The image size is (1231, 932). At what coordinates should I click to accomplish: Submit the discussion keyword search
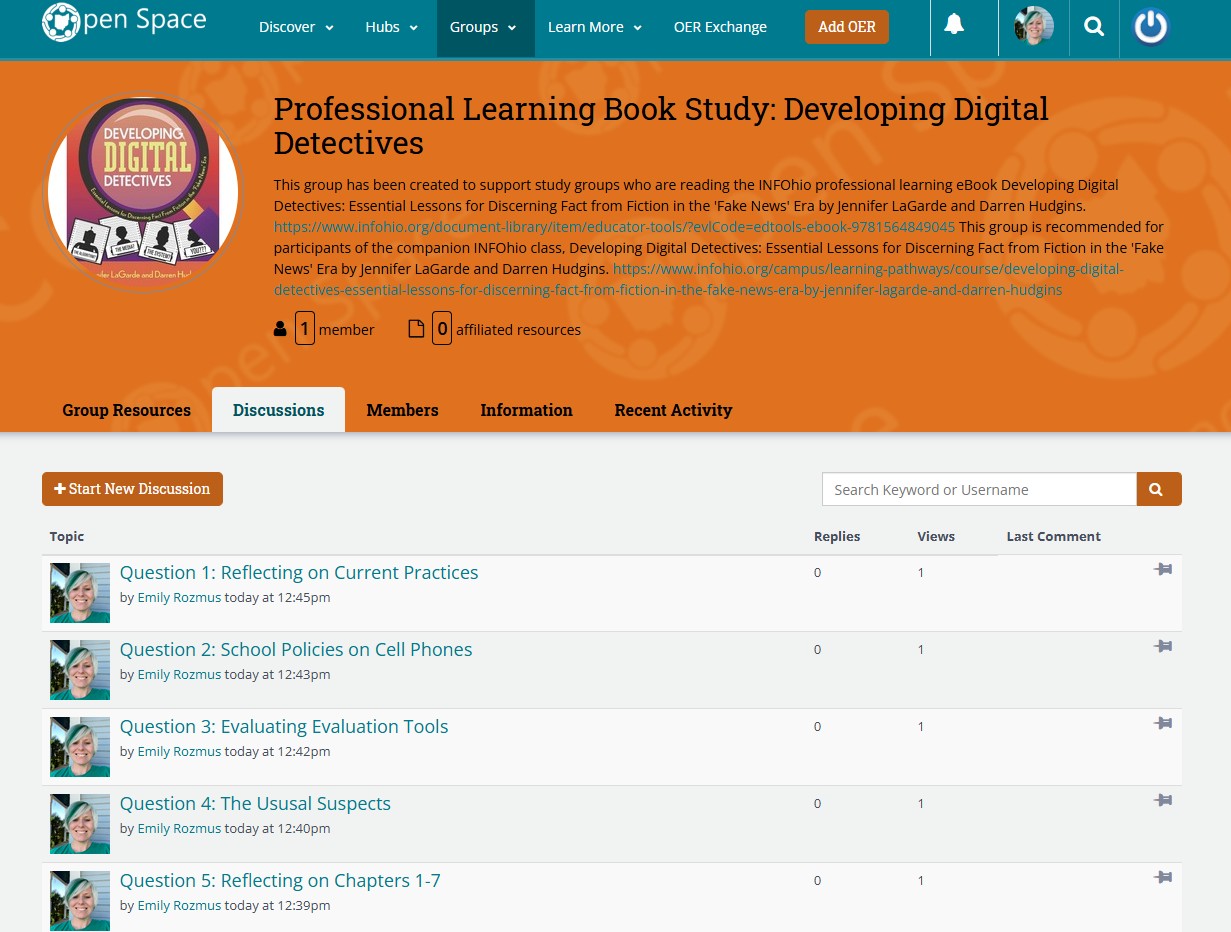tap(1159, 489)
